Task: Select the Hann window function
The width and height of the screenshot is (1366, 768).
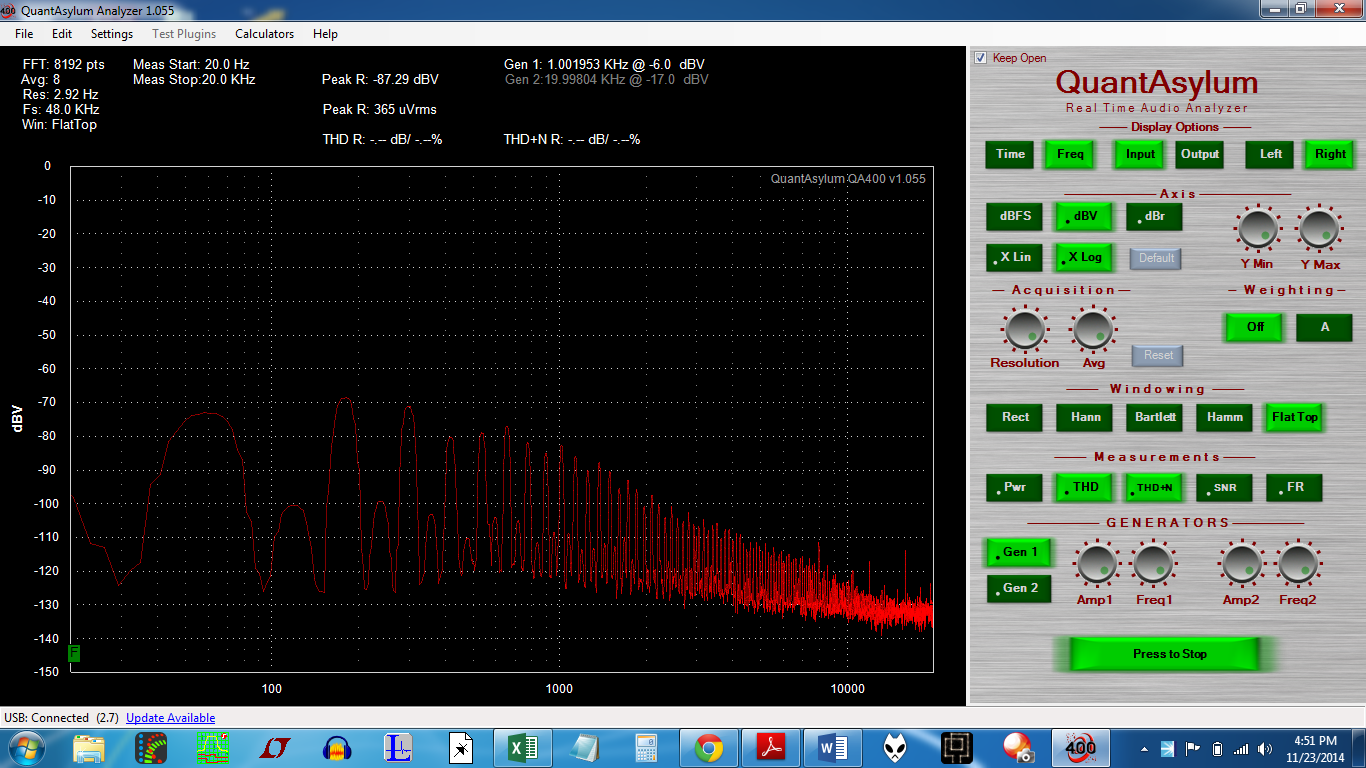Action: [1084, 417]
